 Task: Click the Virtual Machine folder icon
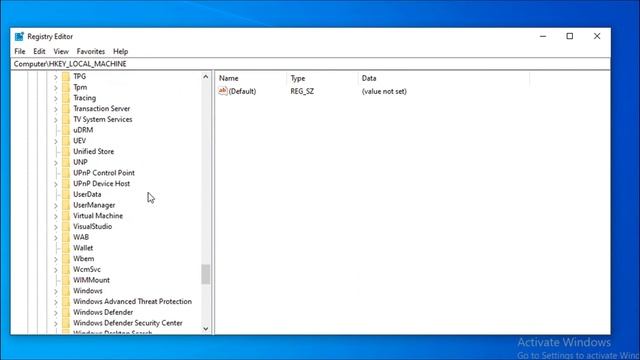66,216
